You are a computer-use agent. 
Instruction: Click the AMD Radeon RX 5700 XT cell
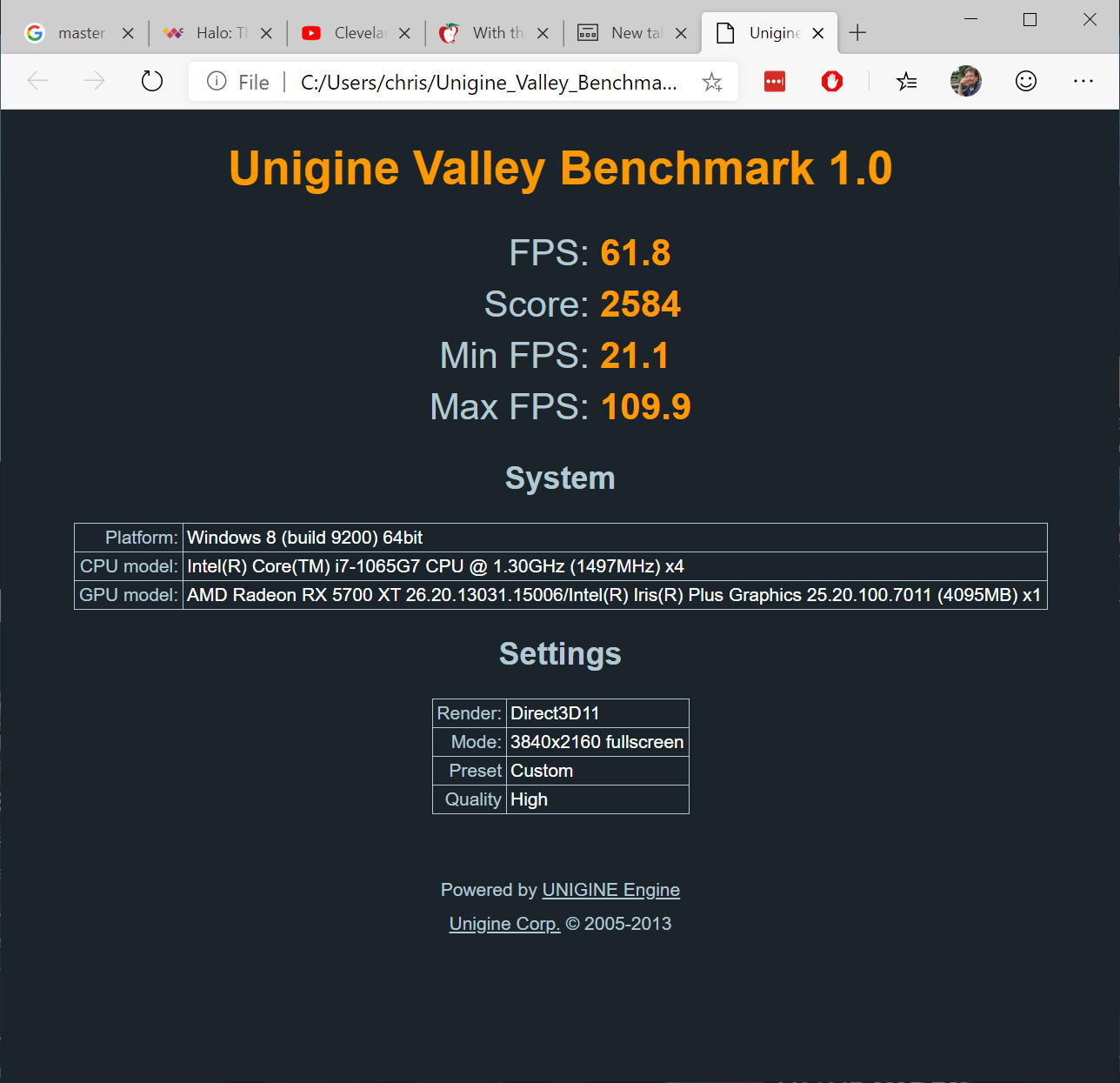coord(615,595)
